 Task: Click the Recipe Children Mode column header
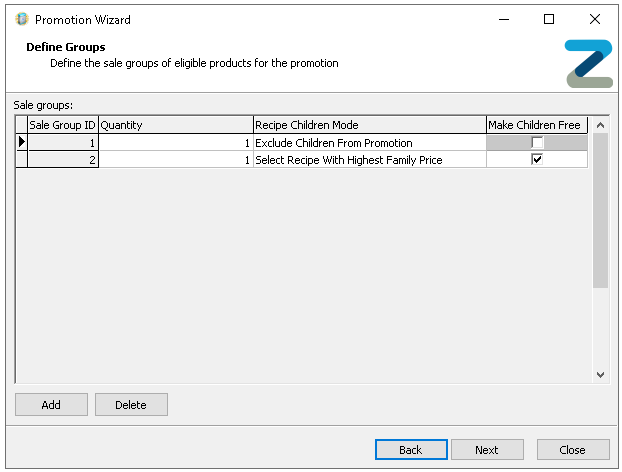pos(369,125)
